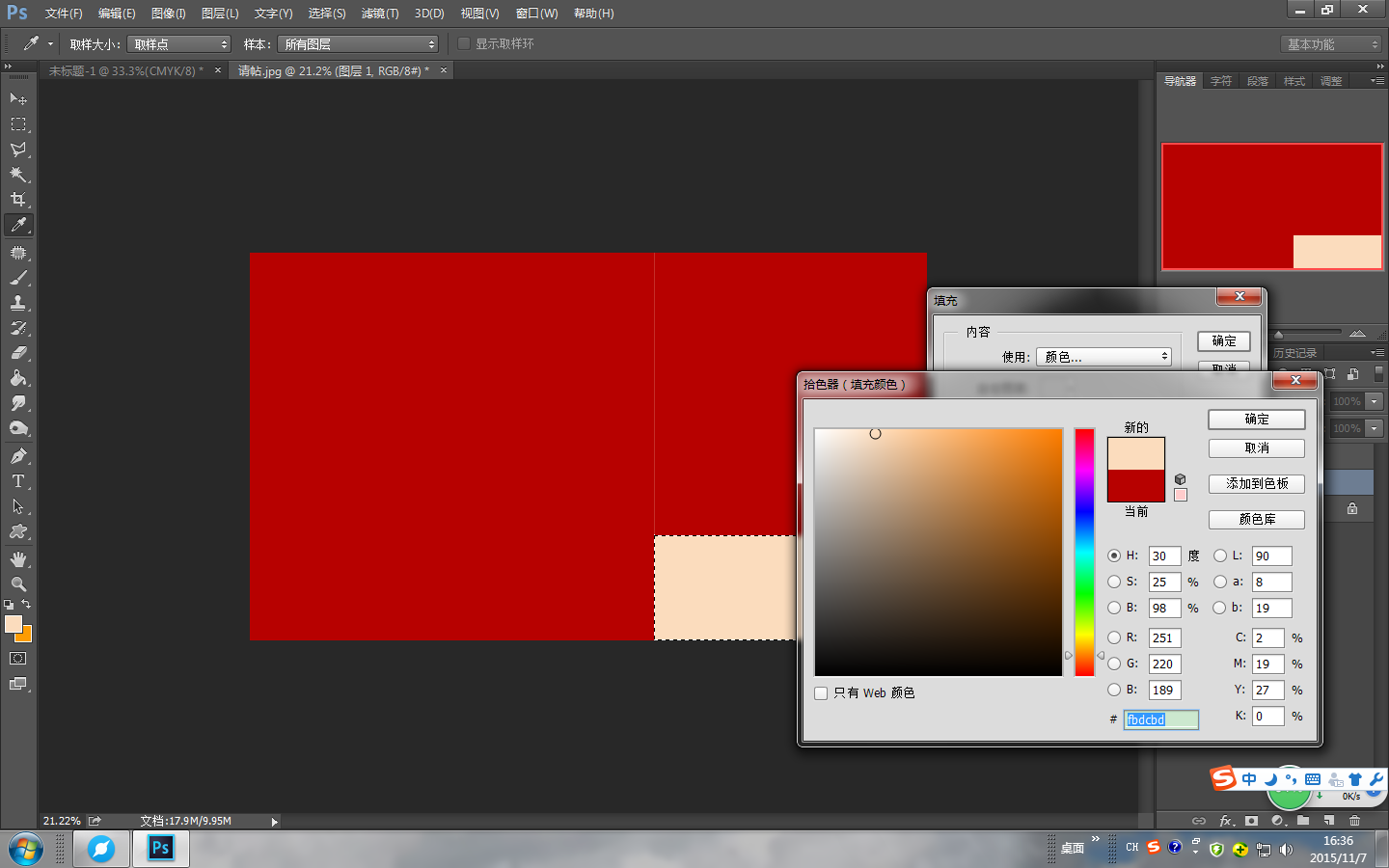Select the Custom Shape tool

click(x=18, y=531)
